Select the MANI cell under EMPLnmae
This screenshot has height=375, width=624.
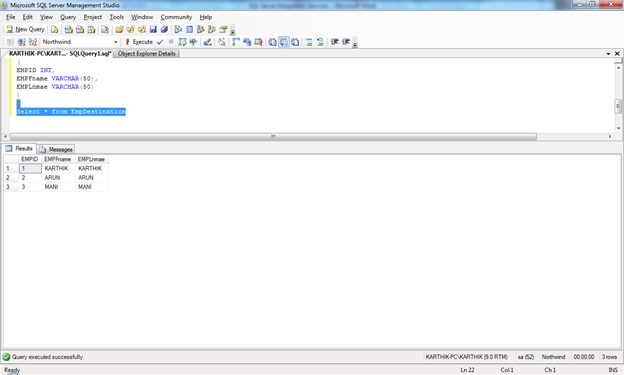(x=92, y=187)
